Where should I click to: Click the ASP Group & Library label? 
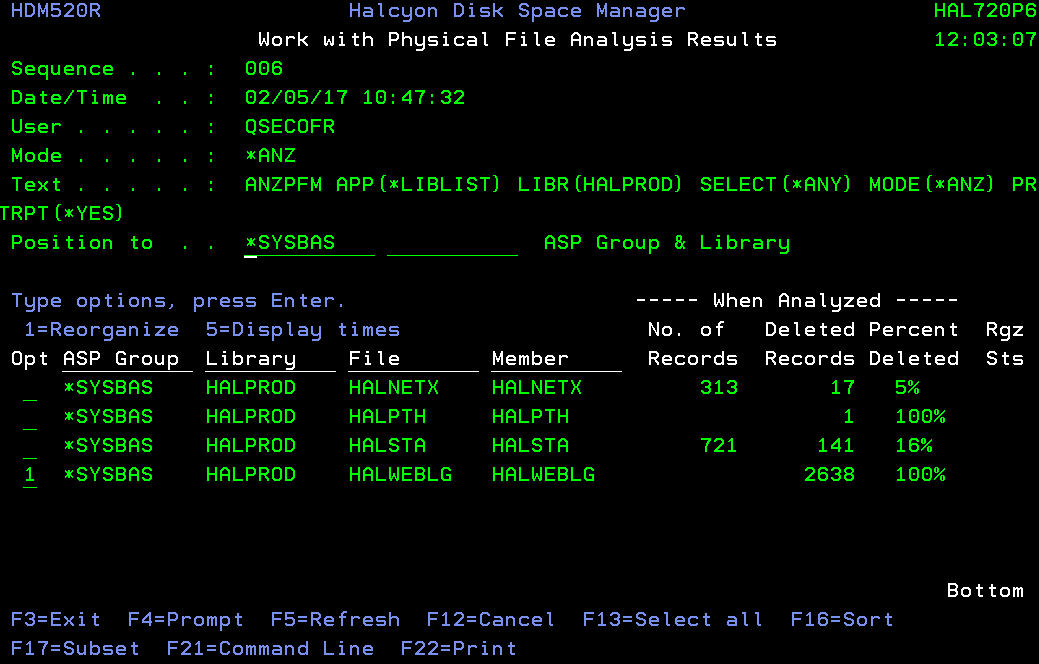tap(667, 243)
